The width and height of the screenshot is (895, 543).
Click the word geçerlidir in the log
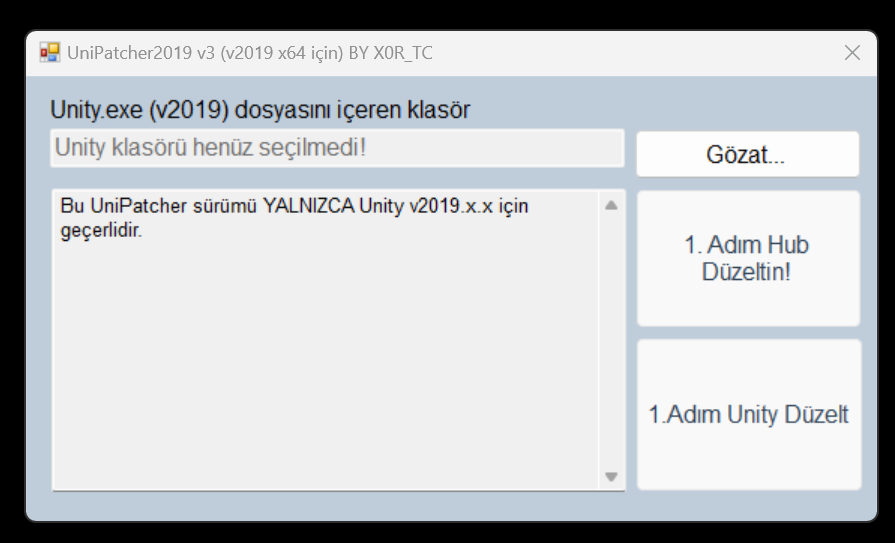(100, 230)
